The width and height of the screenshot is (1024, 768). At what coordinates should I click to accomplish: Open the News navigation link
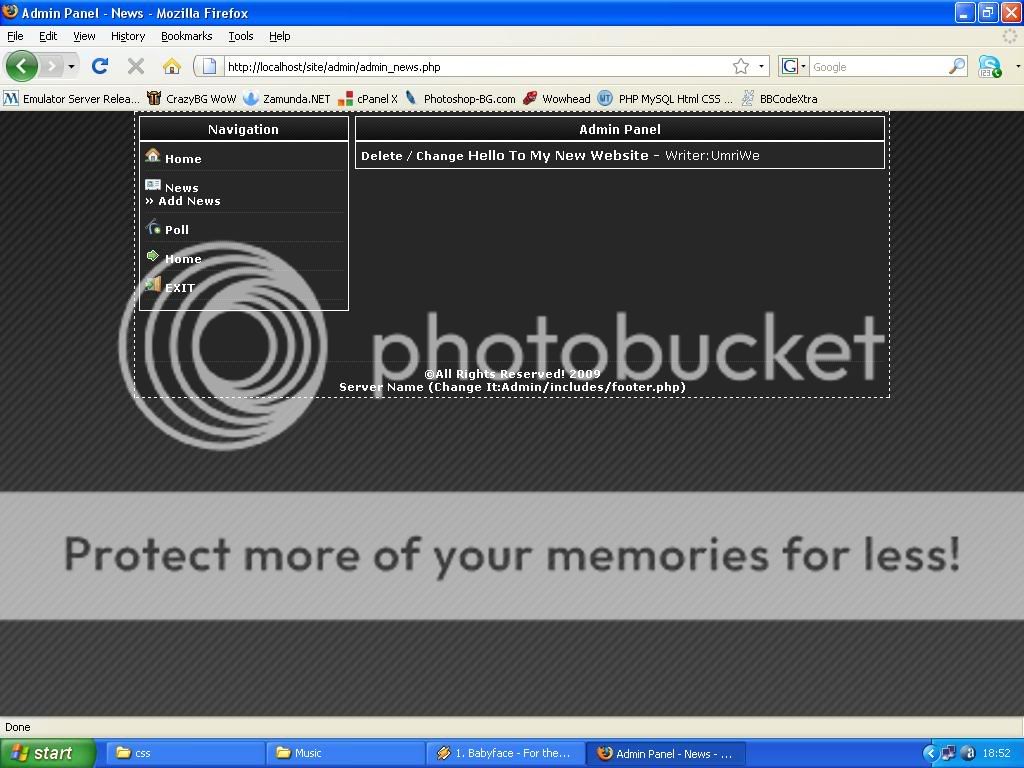click(x=182, y=187)
